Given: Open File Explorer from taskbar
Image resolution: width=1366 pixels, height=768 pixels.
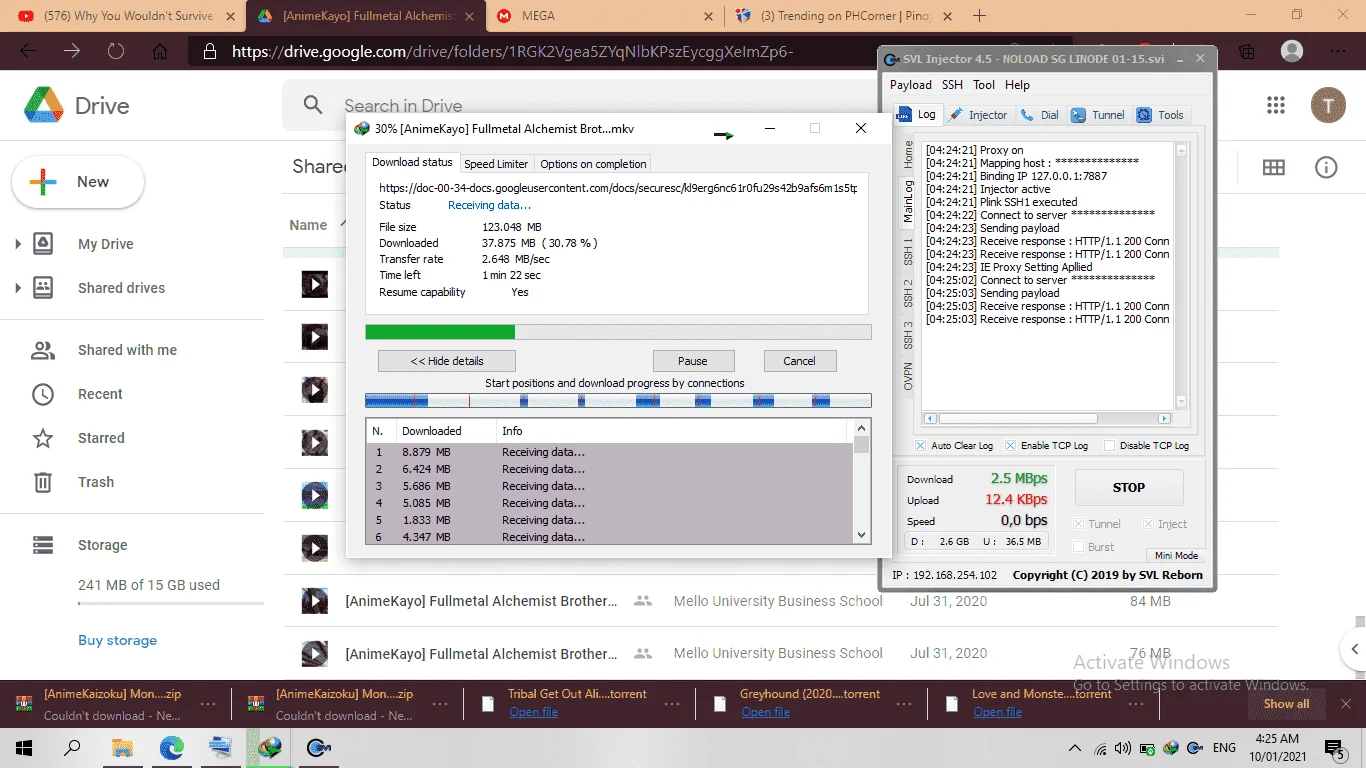Looking at the screenshot, I should click(122, 747).
